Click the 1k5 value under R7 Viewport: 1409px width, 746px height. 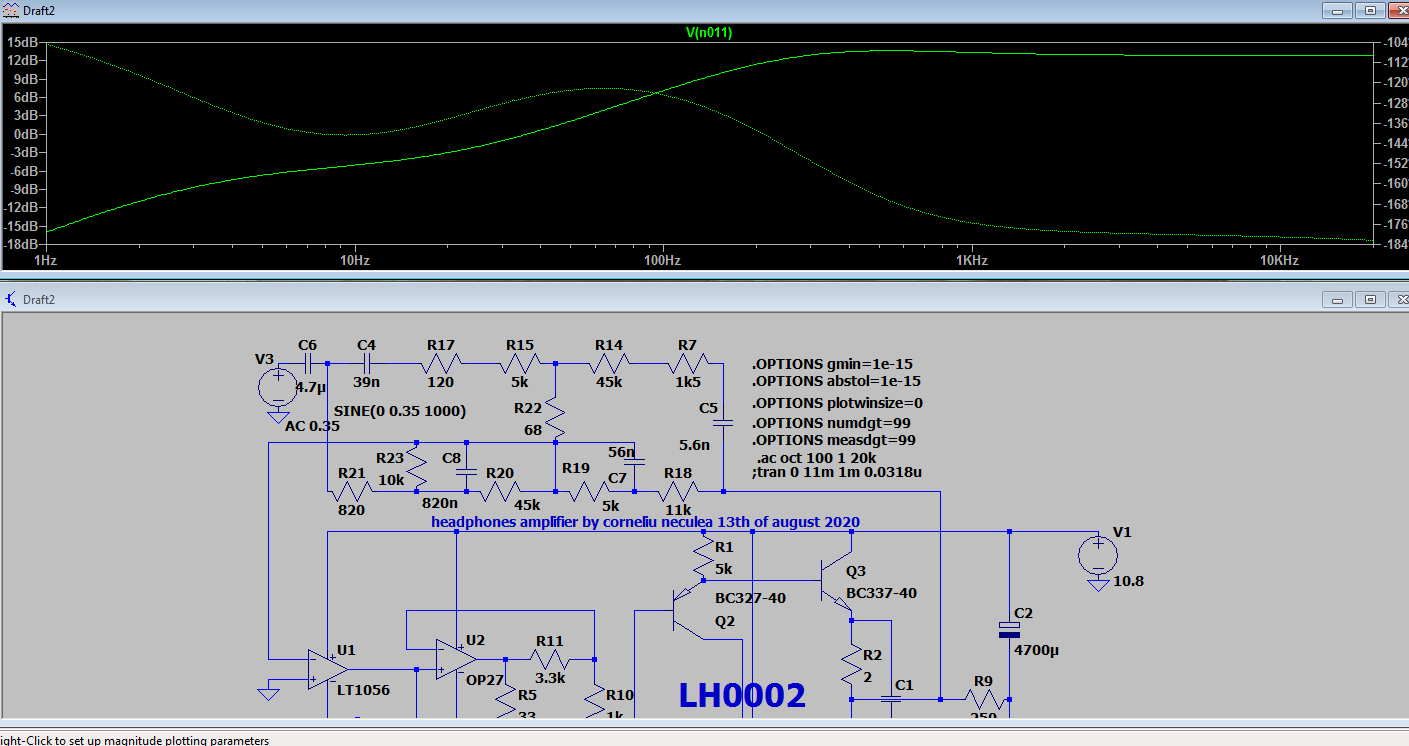click(687, 382)
